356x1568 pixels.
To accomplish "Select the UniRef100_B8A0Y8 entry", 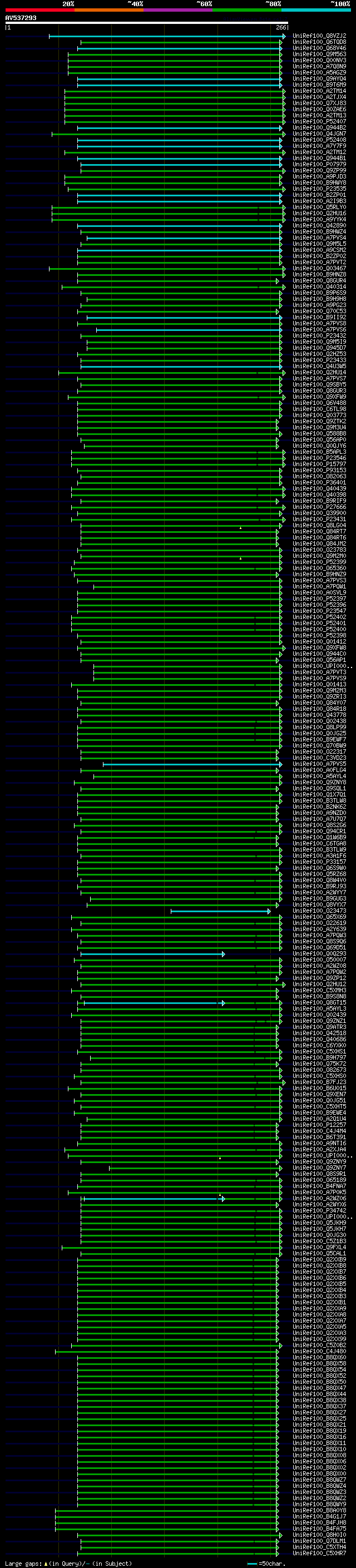I will [x=319, y=1511].
